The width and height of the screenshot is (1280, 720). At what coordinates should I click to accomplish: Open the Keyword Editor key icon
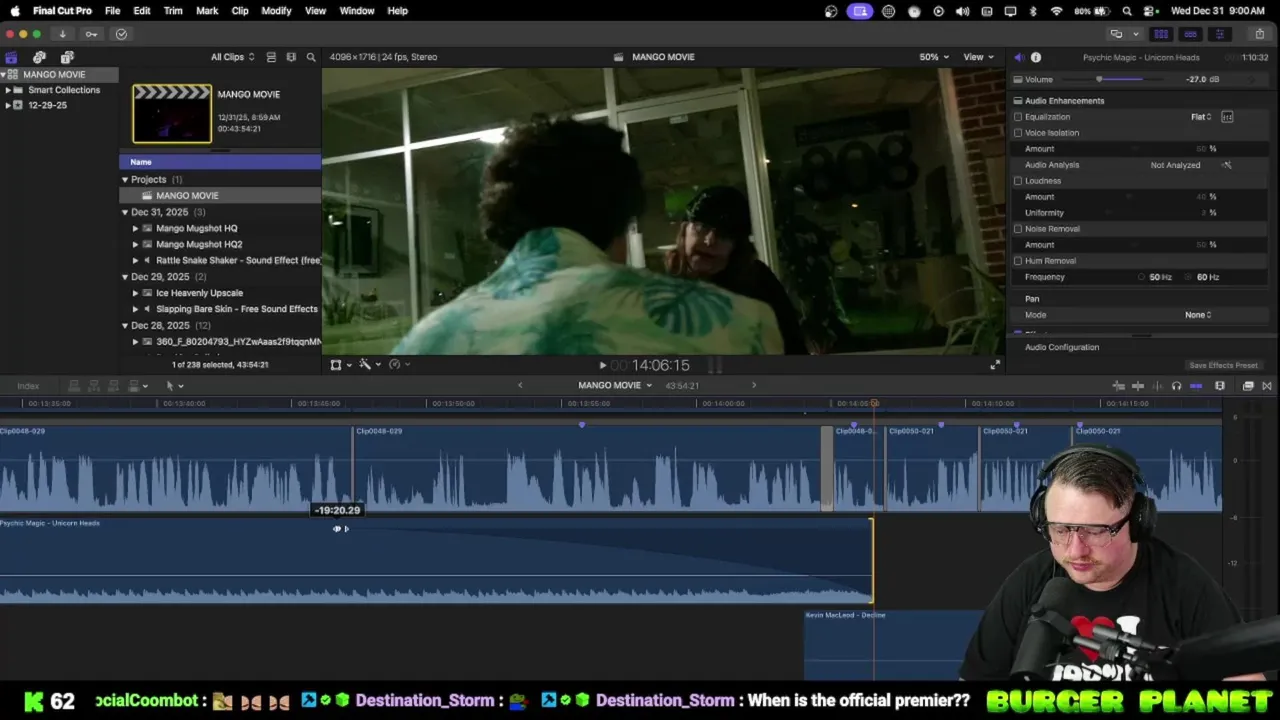pyautogui.click(x=91, y=34)
